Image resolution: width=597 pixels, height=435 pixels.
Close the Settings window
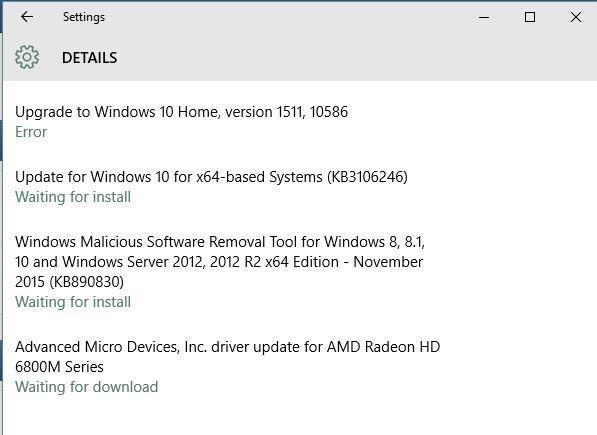tap(576, 17)
